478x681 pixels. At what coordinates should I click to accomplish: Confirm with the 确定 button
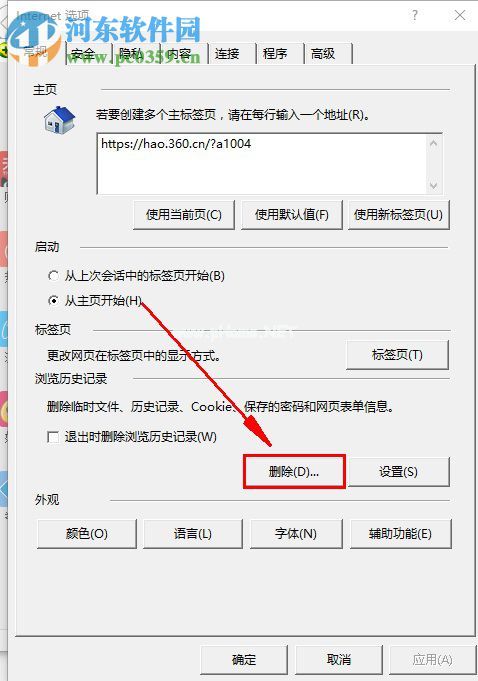[x=244, y=660]
